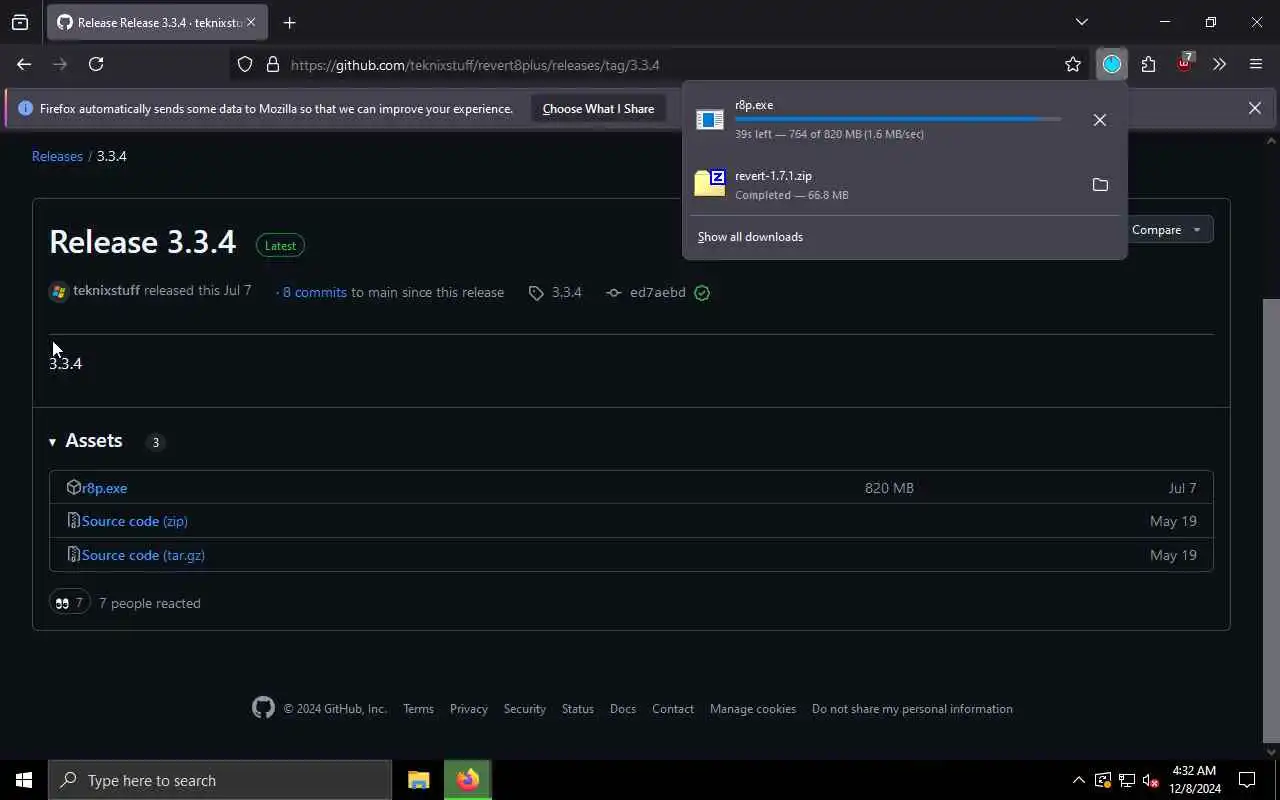Click Show all downloads

(750, 237)
